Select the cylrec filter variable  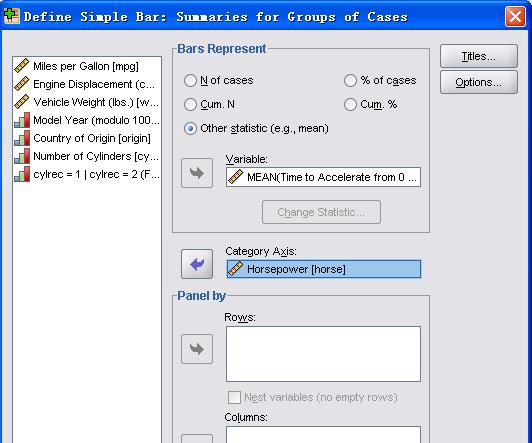(x=86, y=174)
